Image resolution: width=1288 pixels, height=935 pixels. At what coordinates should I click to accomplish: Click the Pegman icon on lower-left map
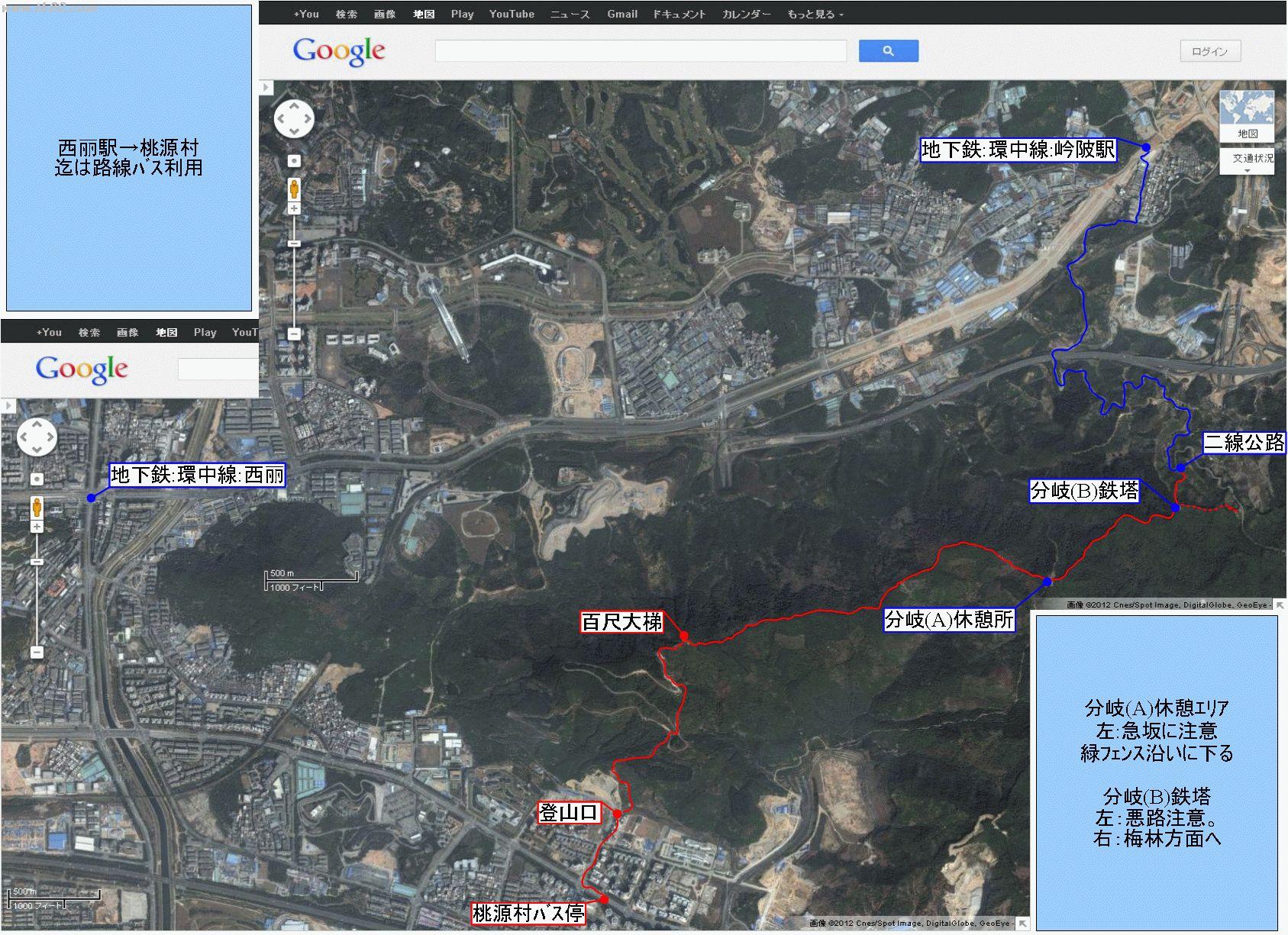tap(37, 506)
